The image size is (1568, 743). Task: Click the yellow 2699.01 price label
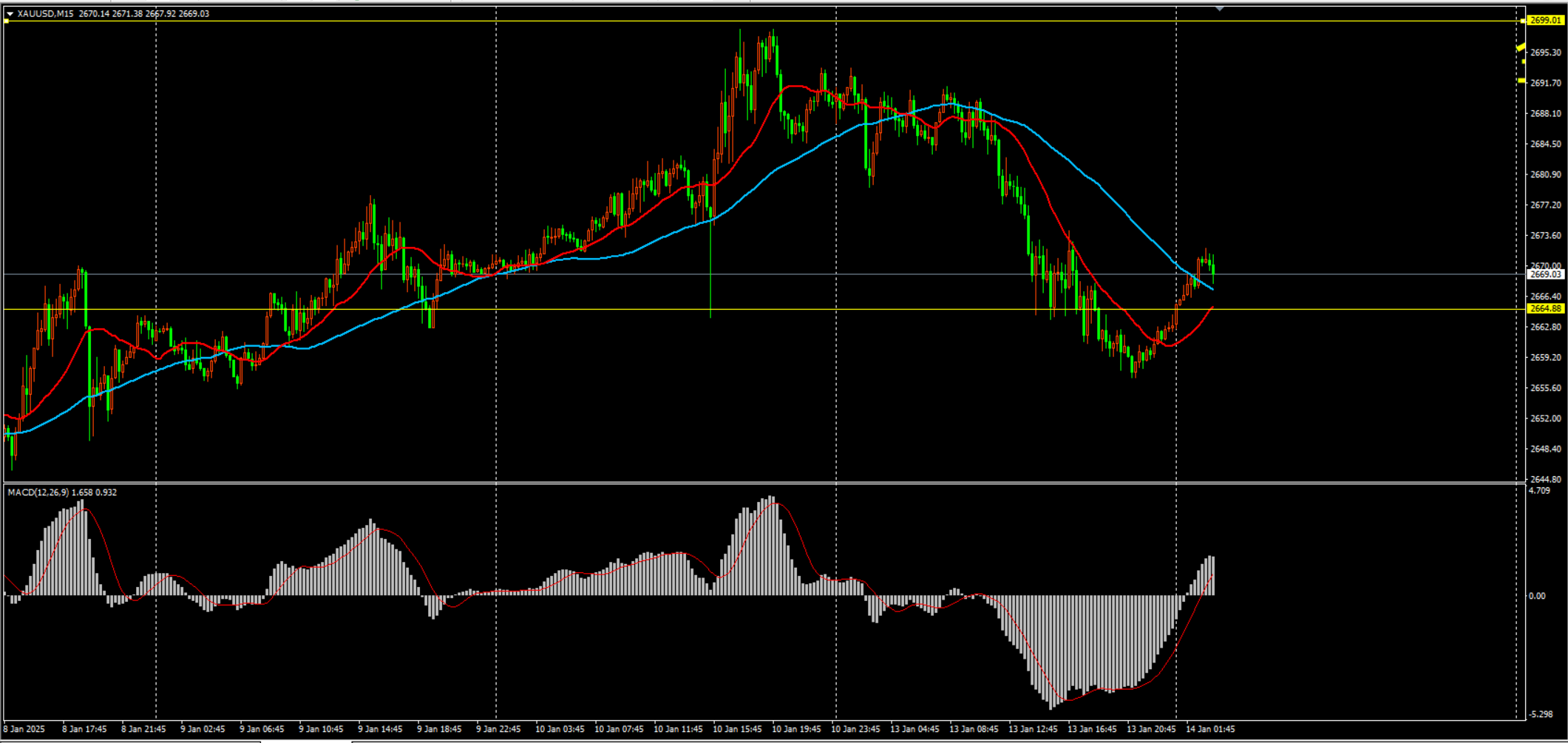coord(1546,21)
